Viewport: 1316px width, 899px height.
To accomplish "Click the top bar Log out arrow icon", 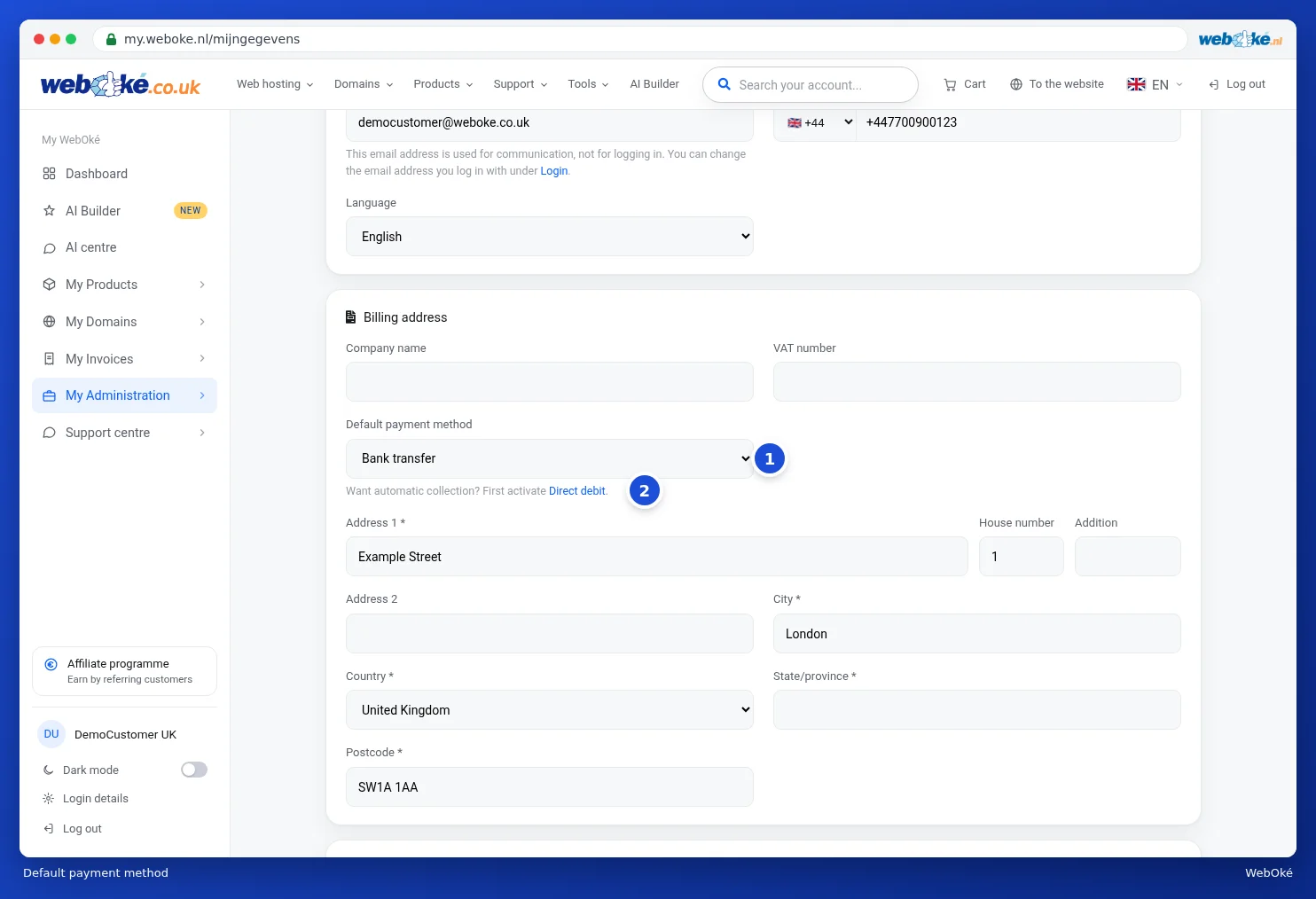I will [x=1214, y=84].
